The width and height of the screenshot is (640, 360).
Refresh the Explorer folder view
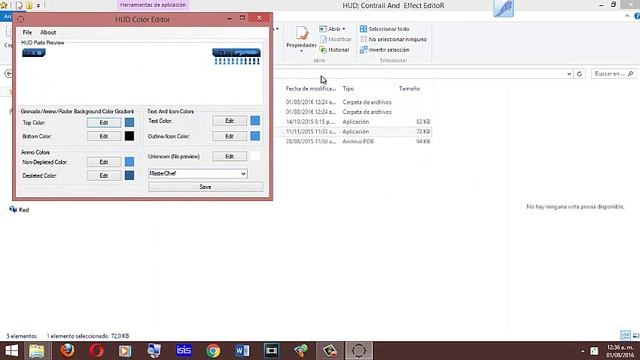coord(580,74)
